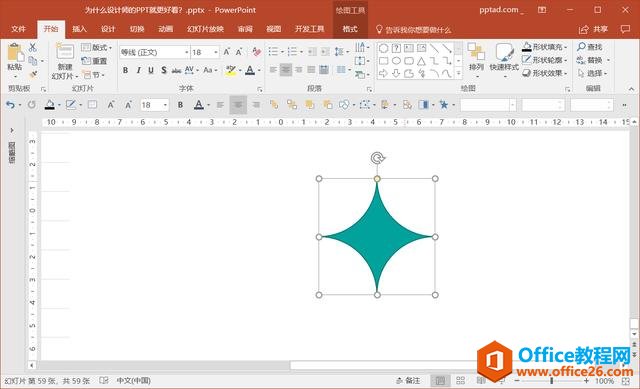Click the star icon in quick toolbar
The image size is (640, 389).
(443, 105)
